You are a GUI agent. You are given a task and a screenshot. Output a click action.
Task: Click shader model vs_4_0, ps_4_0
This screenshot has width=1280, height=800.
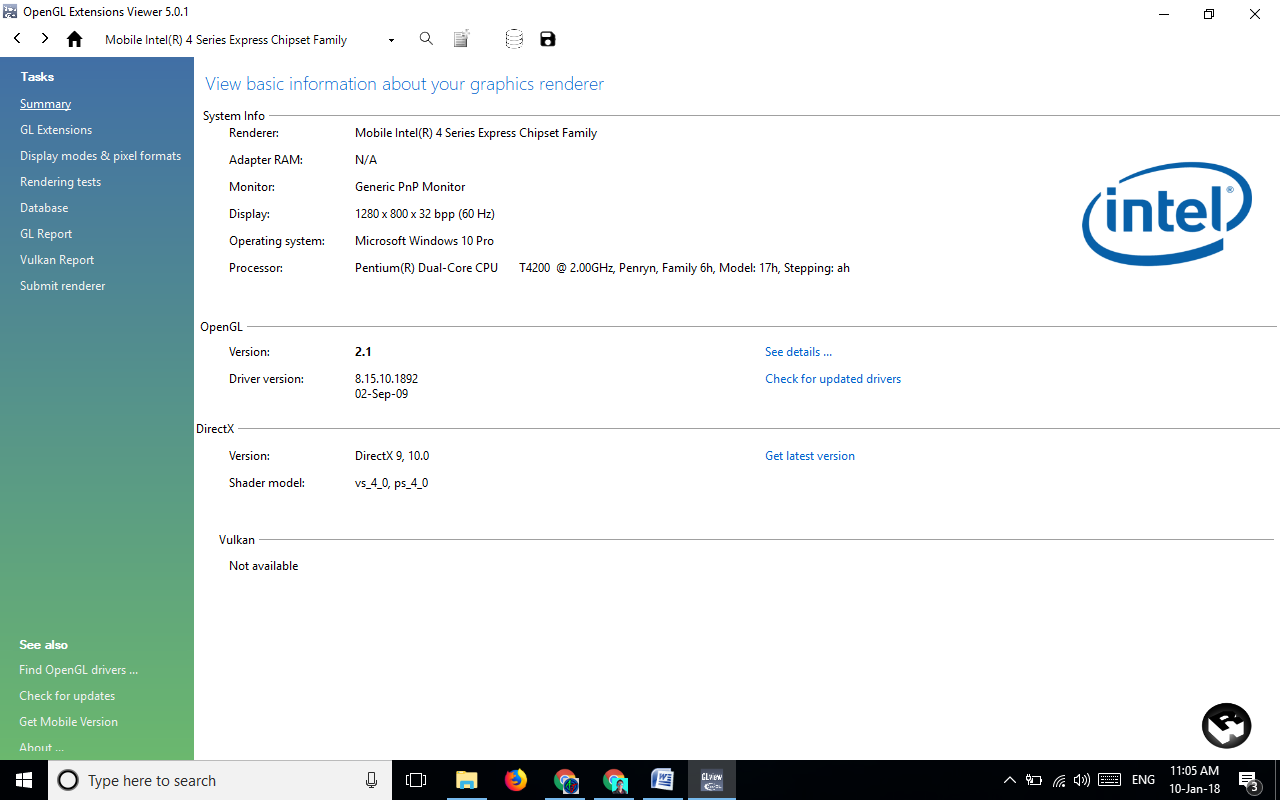[x=391, y=483]
